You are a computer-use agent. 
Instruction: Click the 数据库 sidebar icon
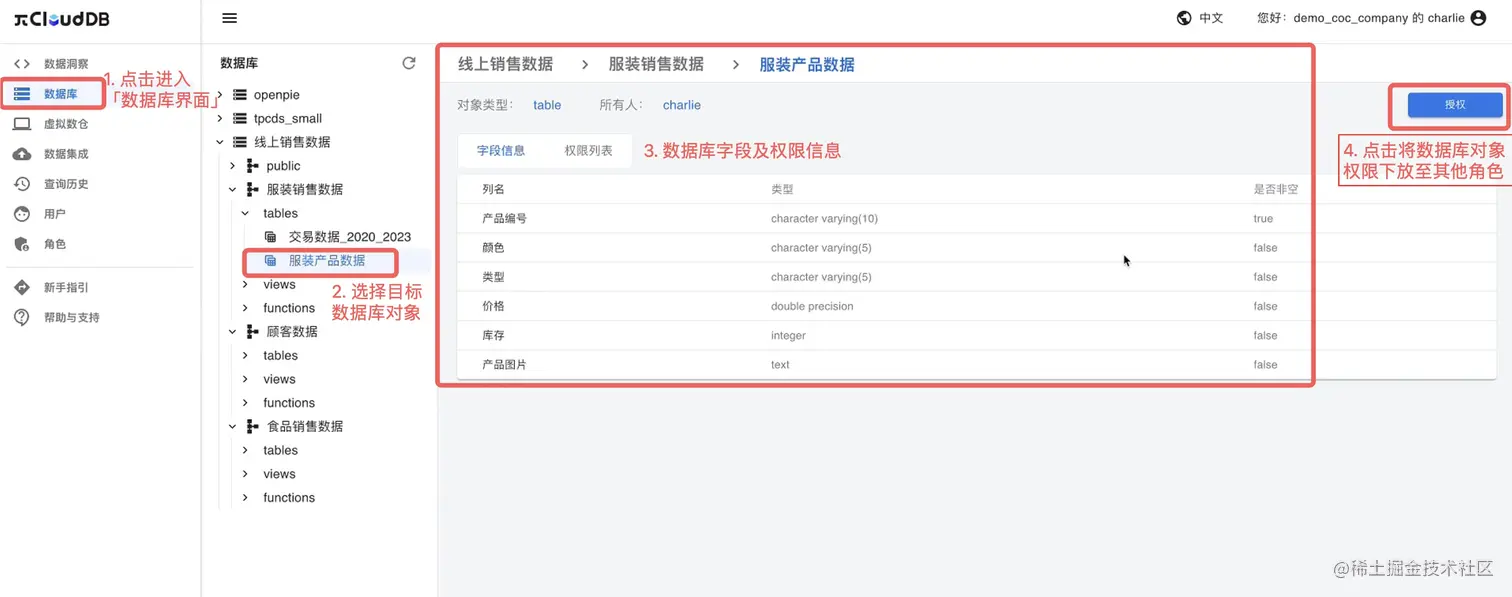(21, 94)
